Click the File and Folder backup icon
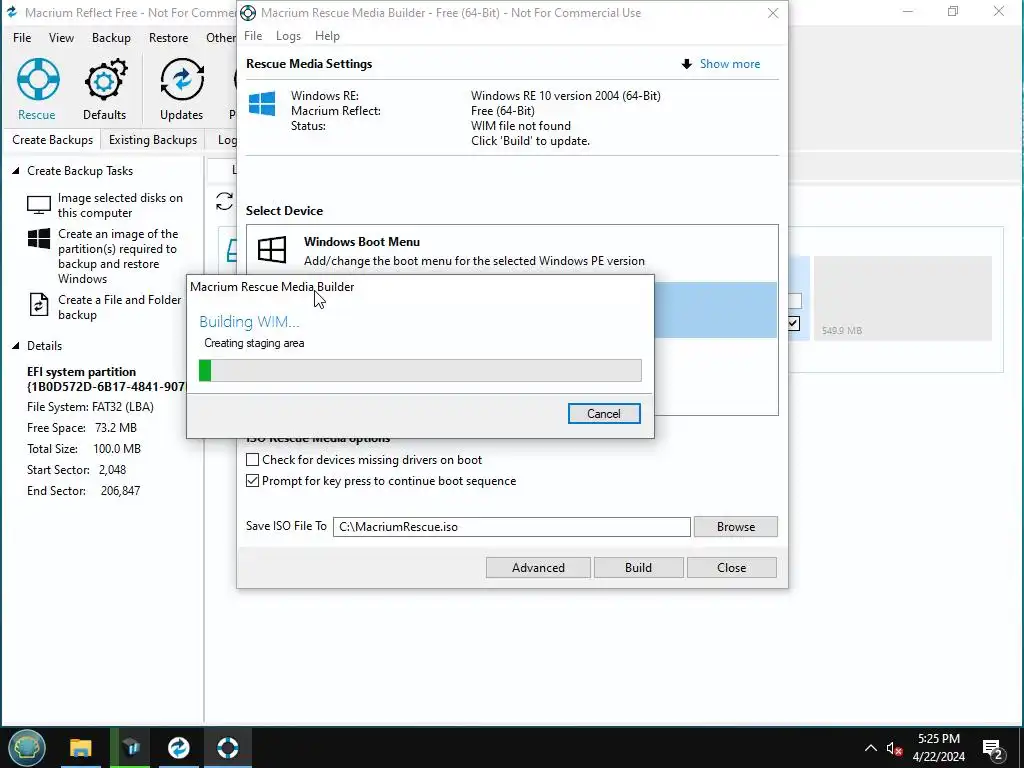The width and height of the screenshot is (1024, 768). pyautogui.click(x=39, y=305)
